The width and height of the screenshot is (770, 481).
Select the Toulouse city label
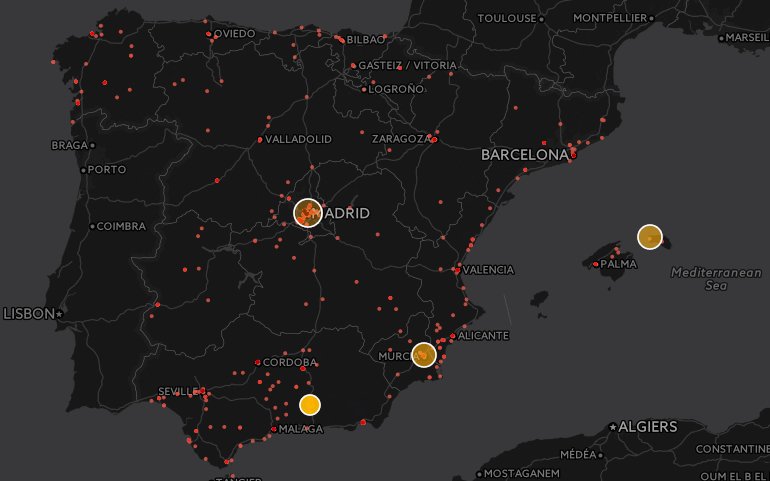pyautogui.click(x=507, y=18)
